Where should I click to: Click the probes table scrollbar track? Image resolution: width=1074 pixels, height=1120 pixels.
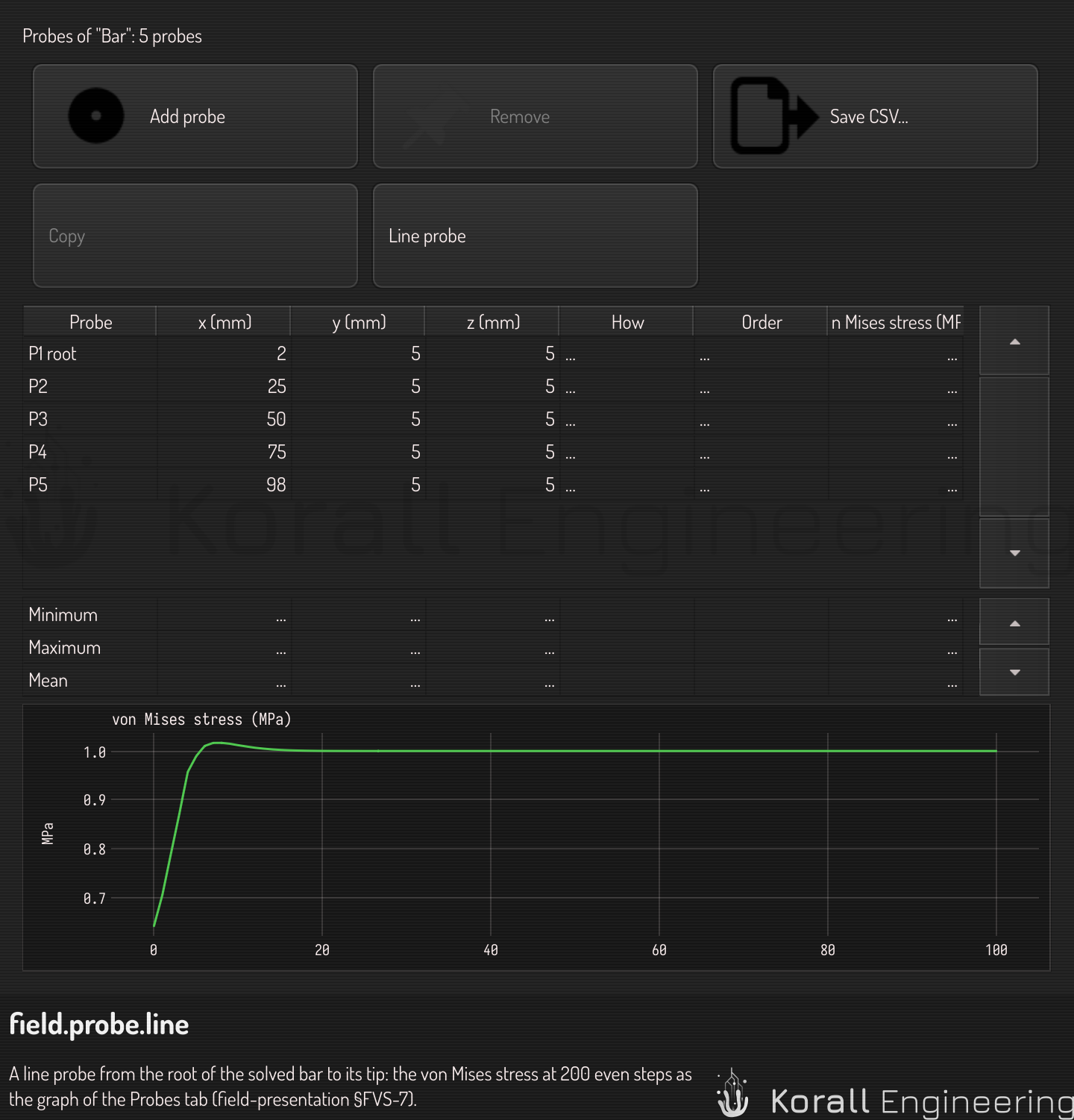tap(1014, 447)
